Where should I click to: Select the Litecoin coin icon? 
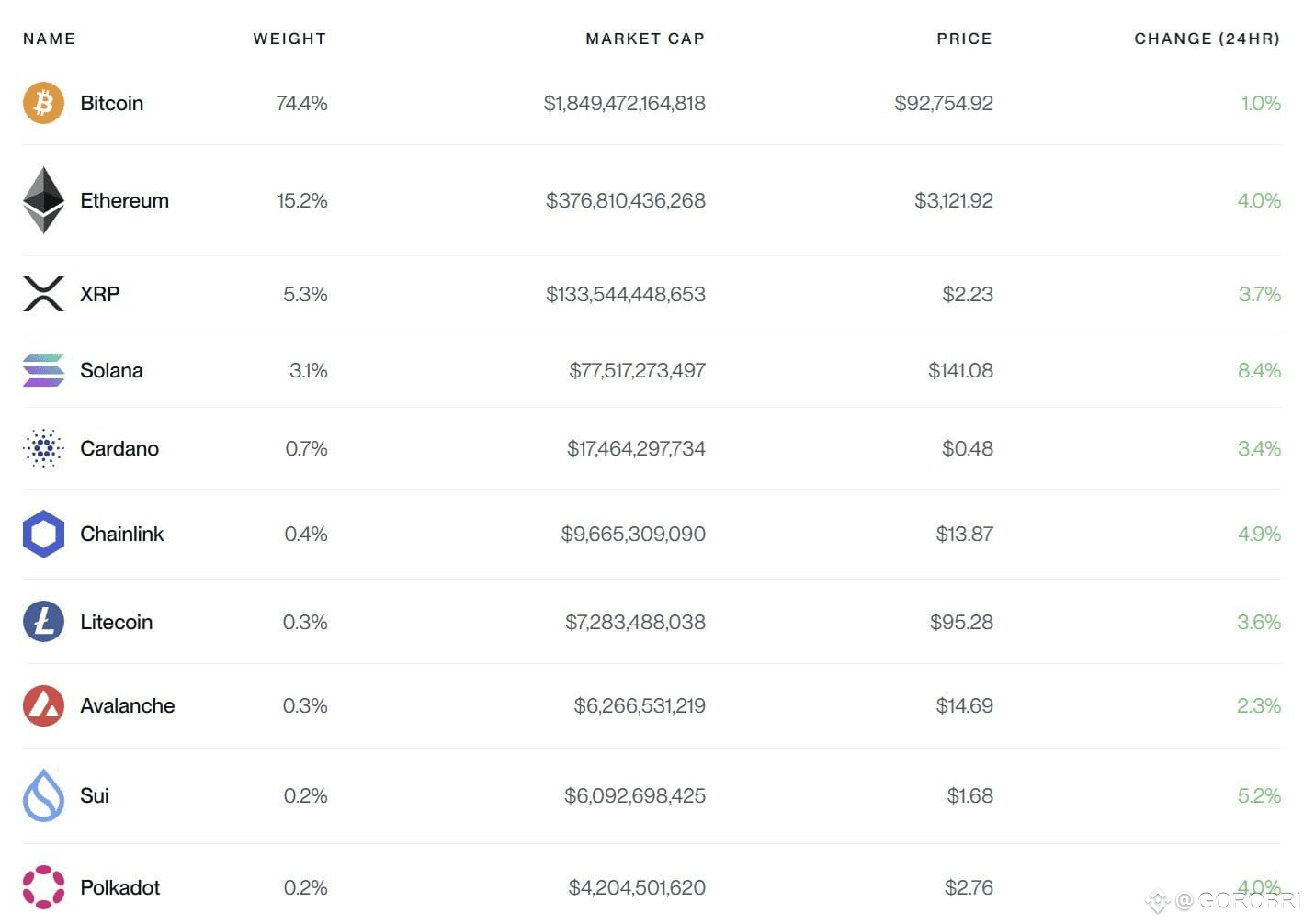43,622
